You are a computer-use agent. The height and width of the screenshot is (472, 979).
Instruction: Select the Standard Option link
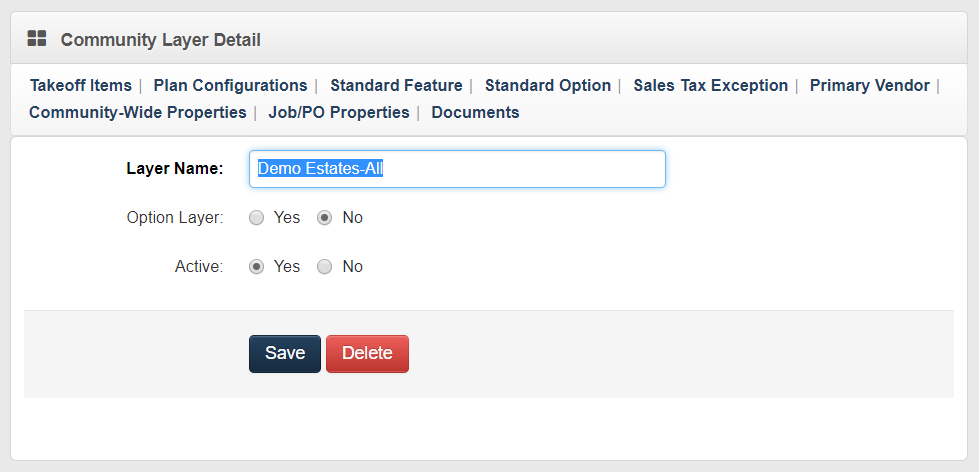548,86
